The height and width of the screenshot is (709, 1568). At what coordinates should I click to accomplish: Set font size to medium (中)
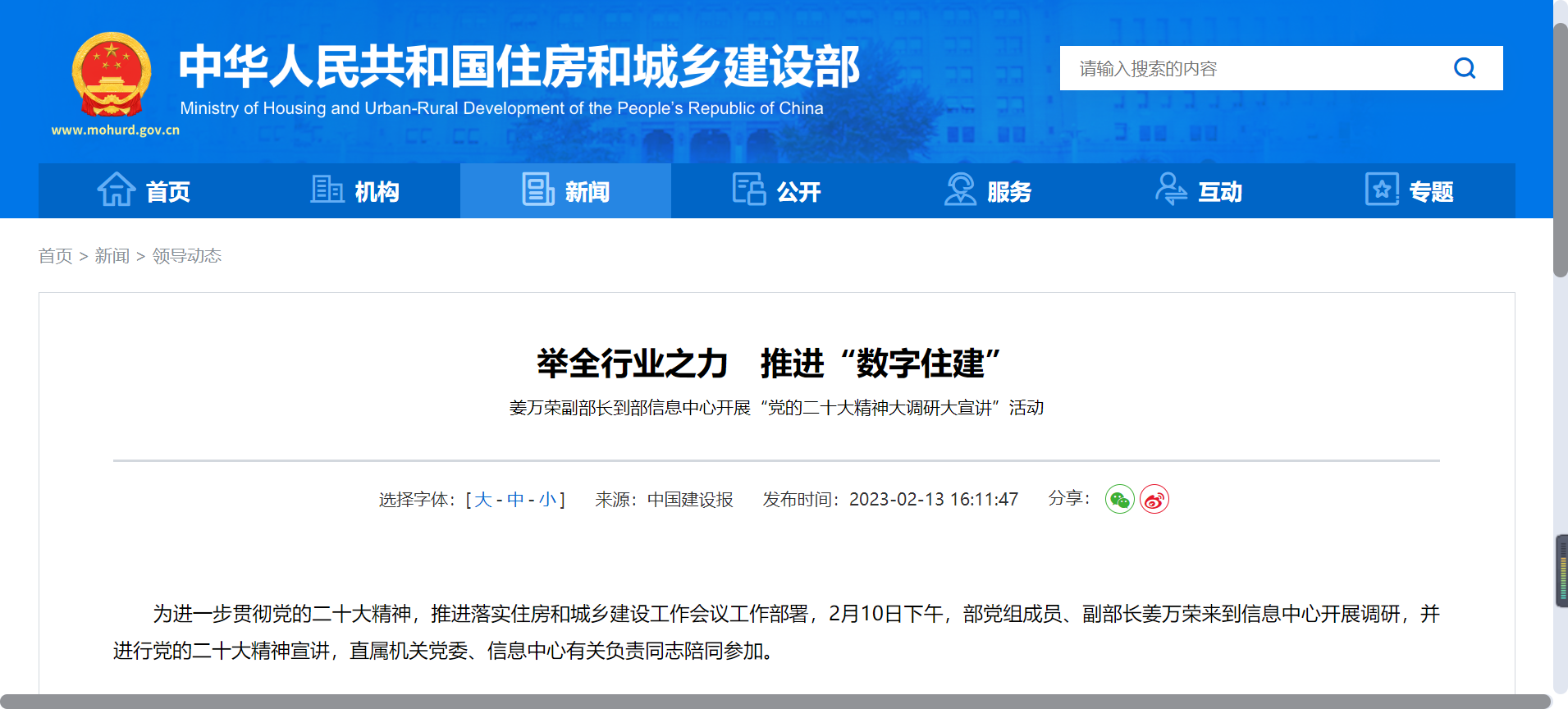point(515,500)
